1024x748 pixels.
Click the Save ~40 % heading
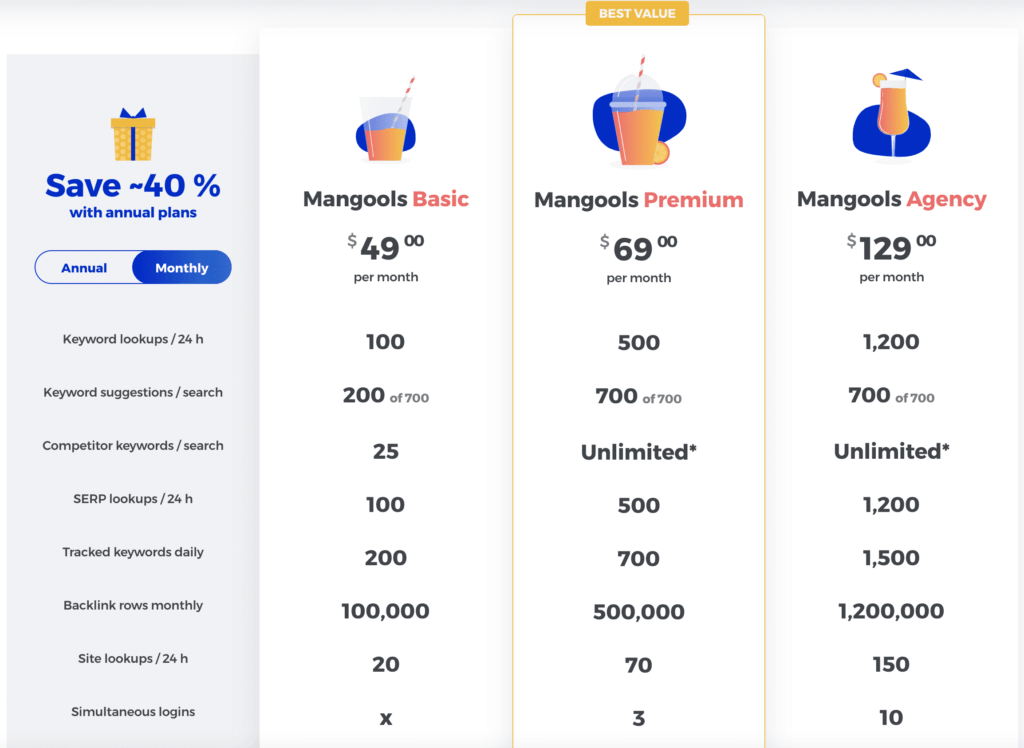133,186
